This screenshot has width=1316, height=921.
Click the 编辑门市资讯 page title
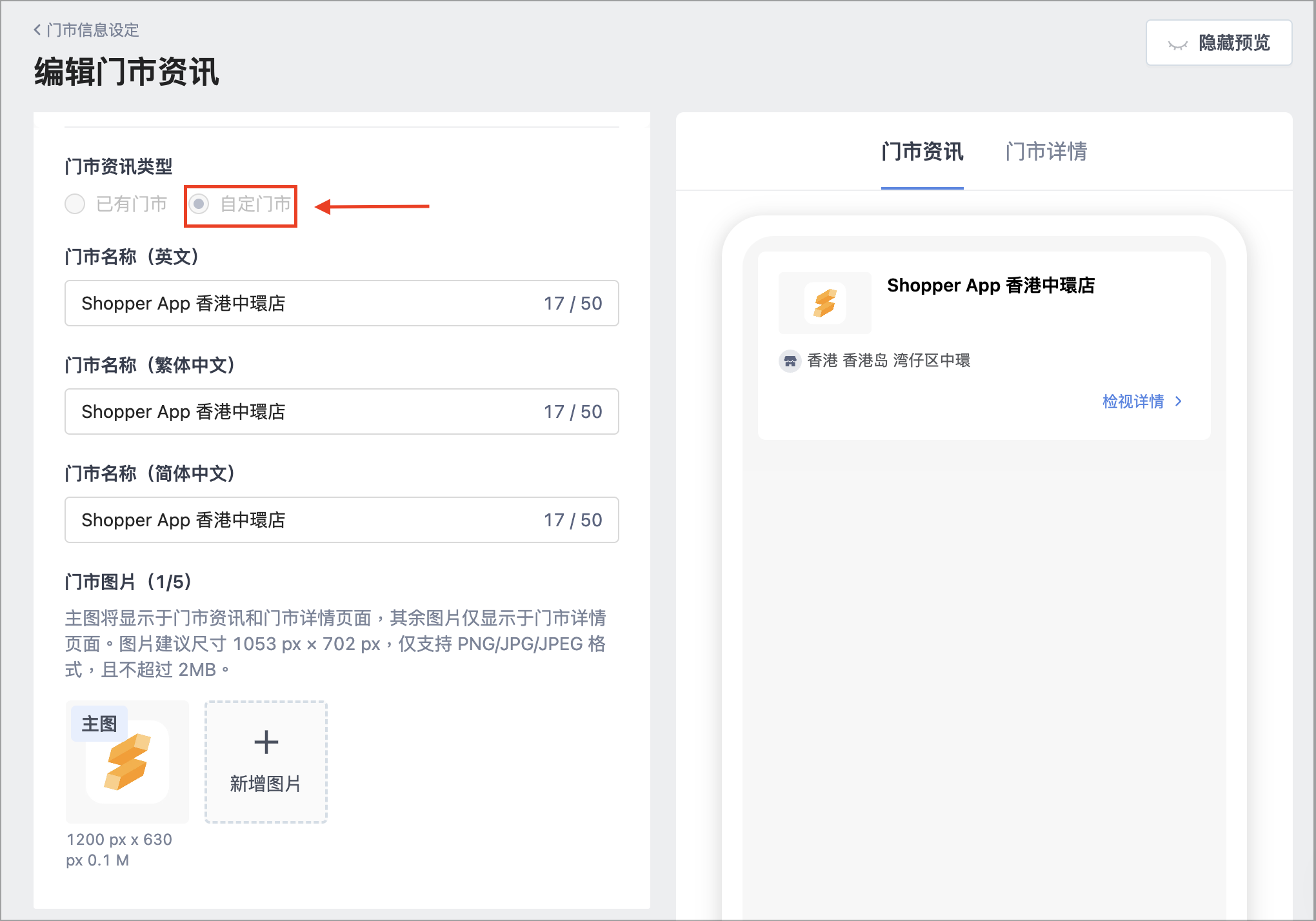tap(126, 71)
